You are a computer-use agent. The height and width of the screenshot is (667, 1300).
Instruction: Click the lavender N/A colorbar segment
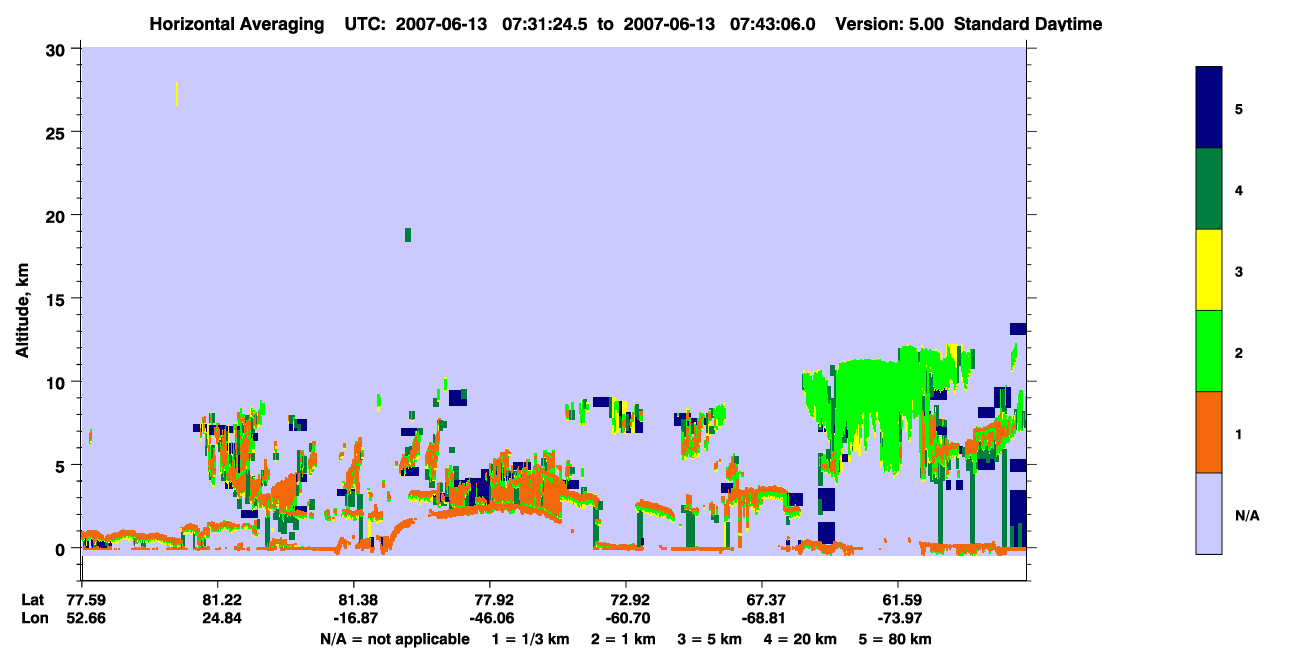click(1208, 513)
